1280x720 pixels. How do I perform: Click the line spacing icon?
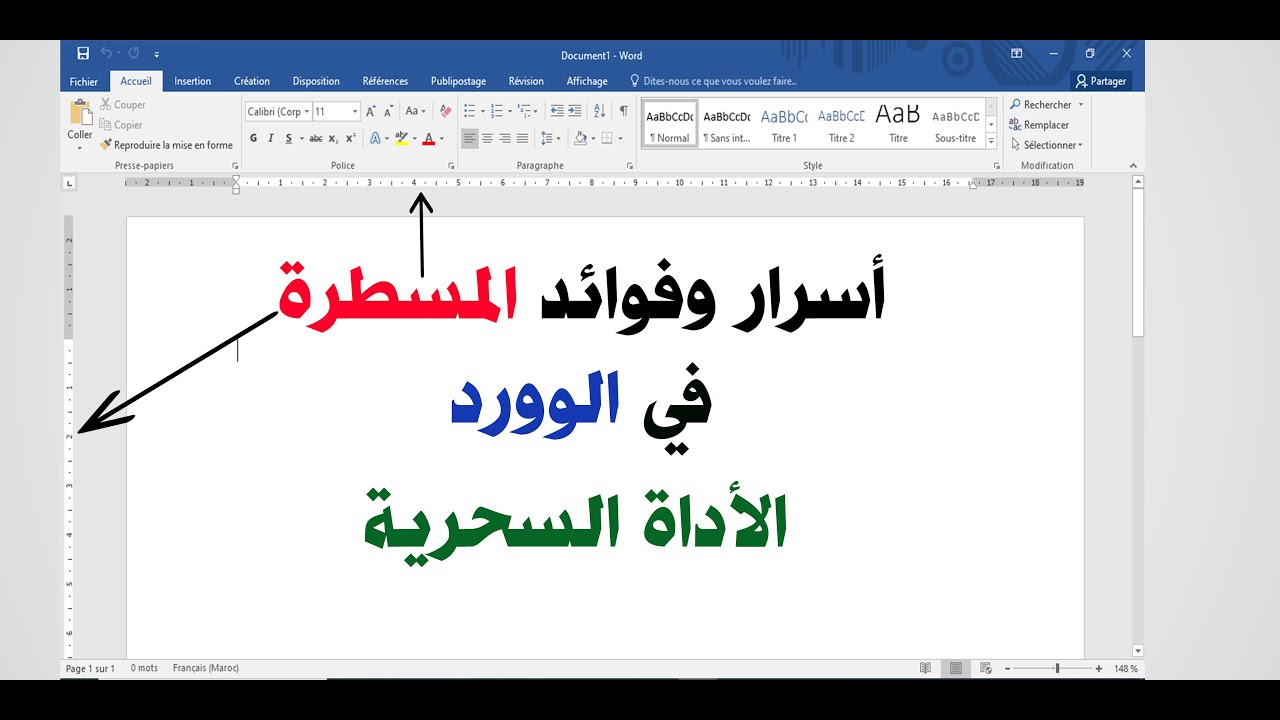point(546,138)
